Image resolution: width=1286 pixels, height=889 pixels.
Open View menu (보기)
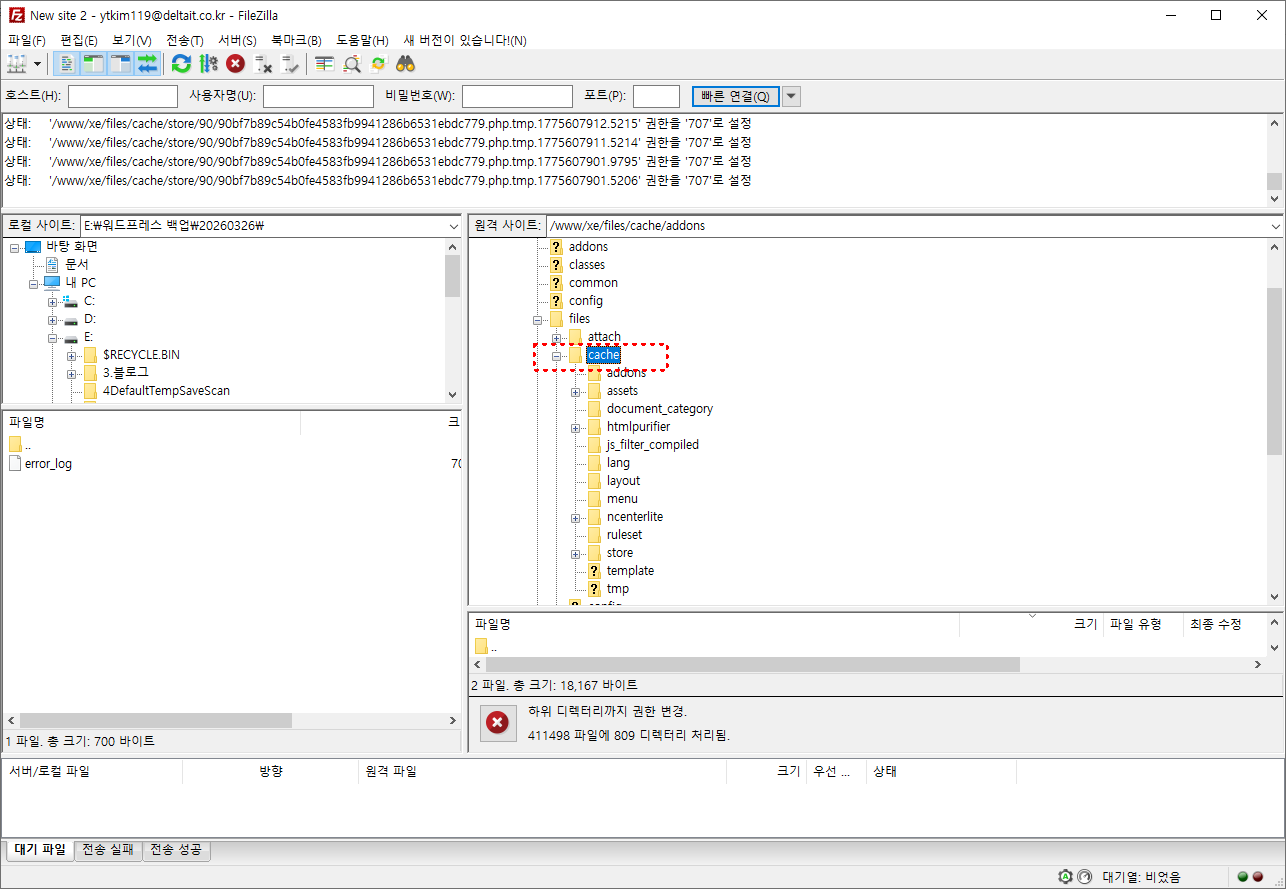point(132,40)
